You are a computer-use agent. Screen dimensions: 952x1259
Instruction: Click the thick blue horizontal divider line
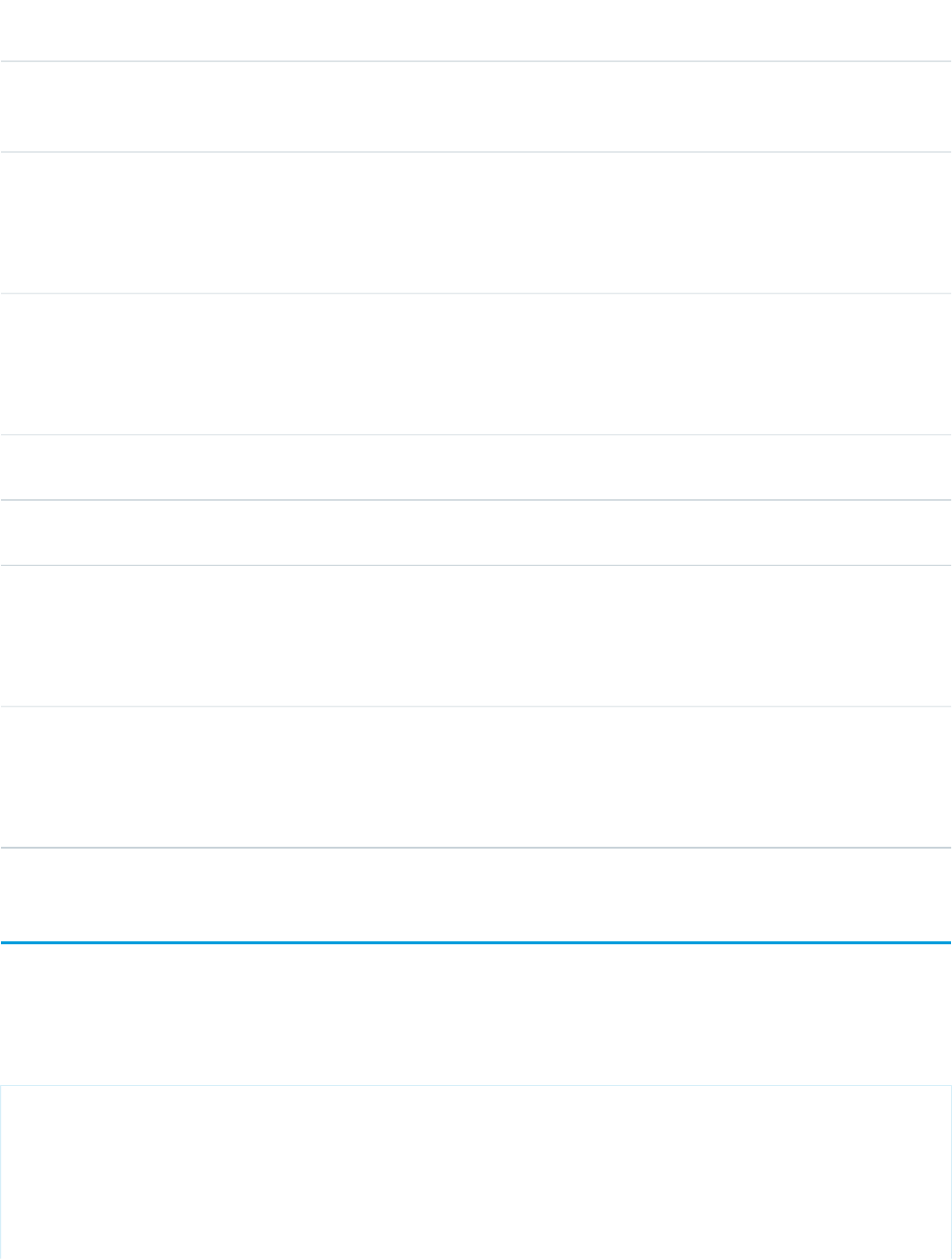coord(476,942)
